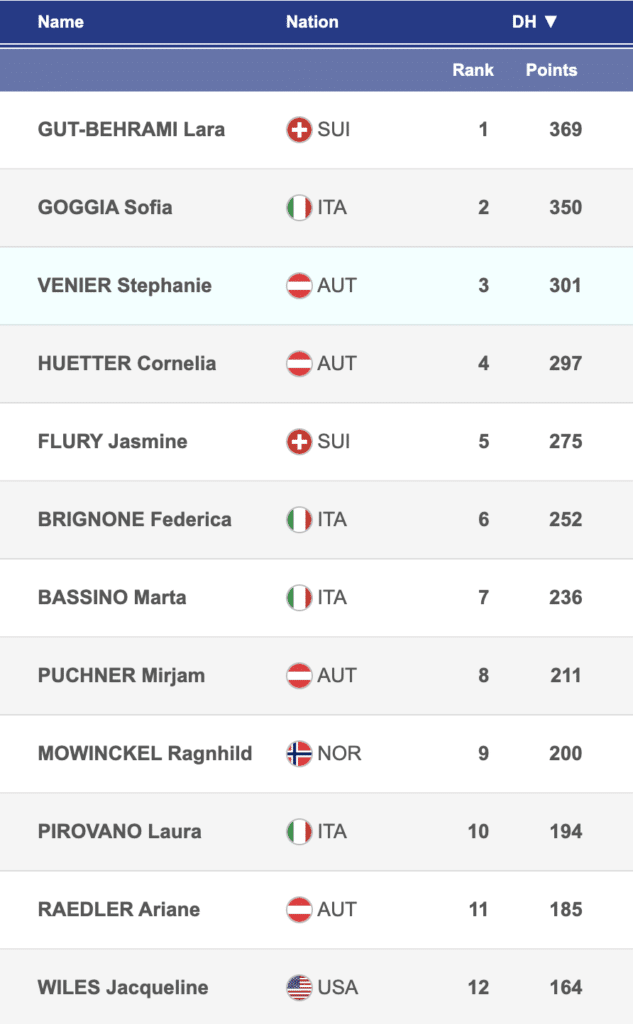Click the highlighted VENIER Stephanie row name
633x1024 pixels.
coord(125,286)
